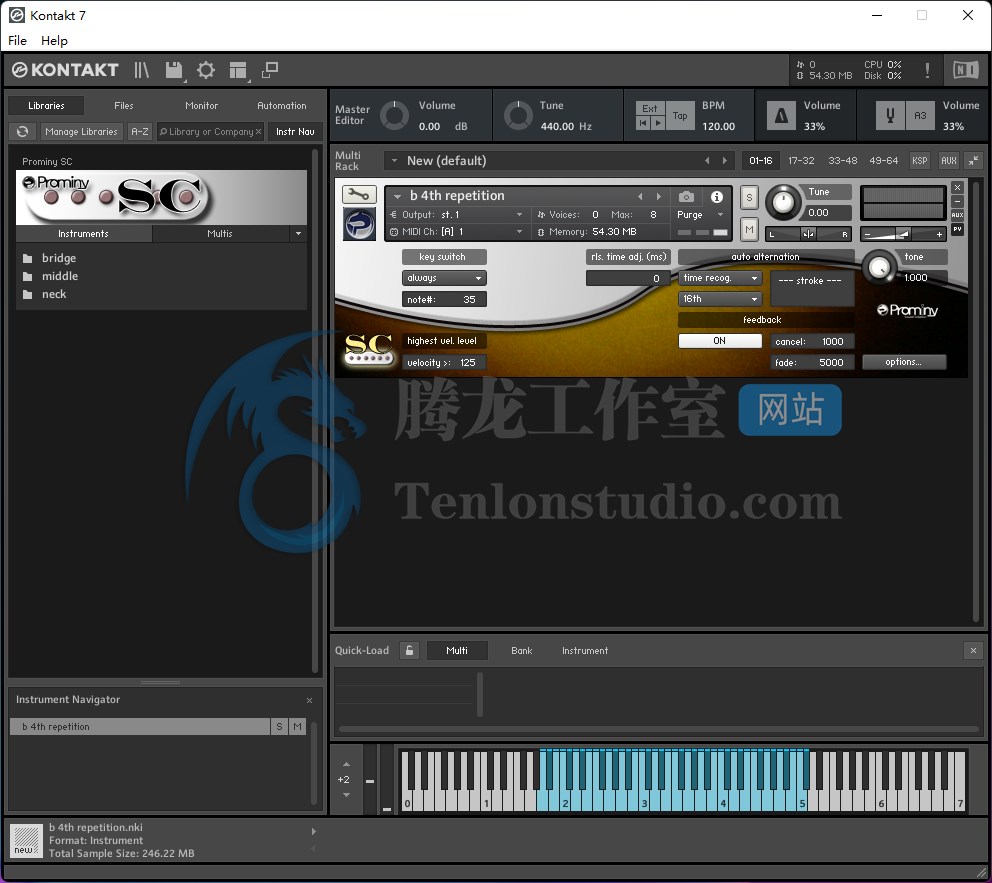Click the Tap tempo button
The image size is (992, 883).
[x=680, y=116]
